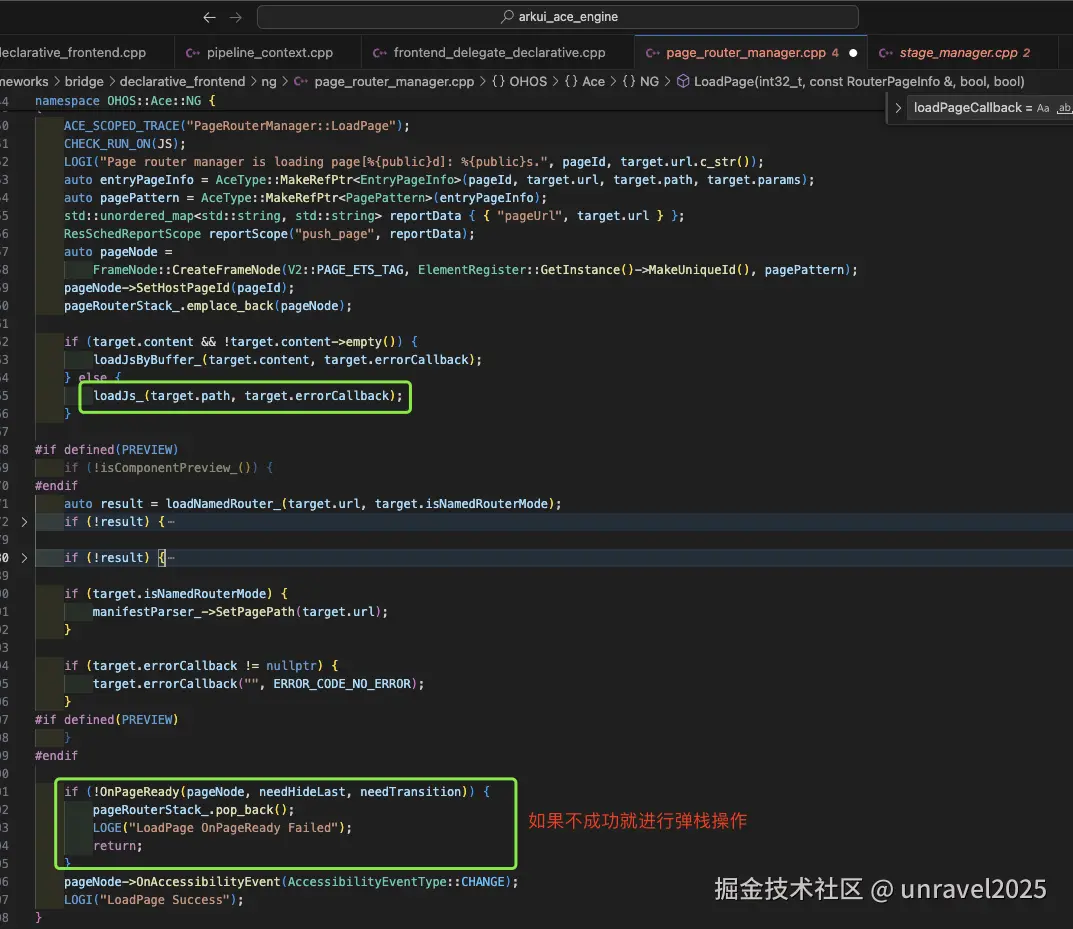Click pageNode->SetHostPageId(pageId) line
This screenshot has width=1073, height=929.
click(x=179, y=288)
